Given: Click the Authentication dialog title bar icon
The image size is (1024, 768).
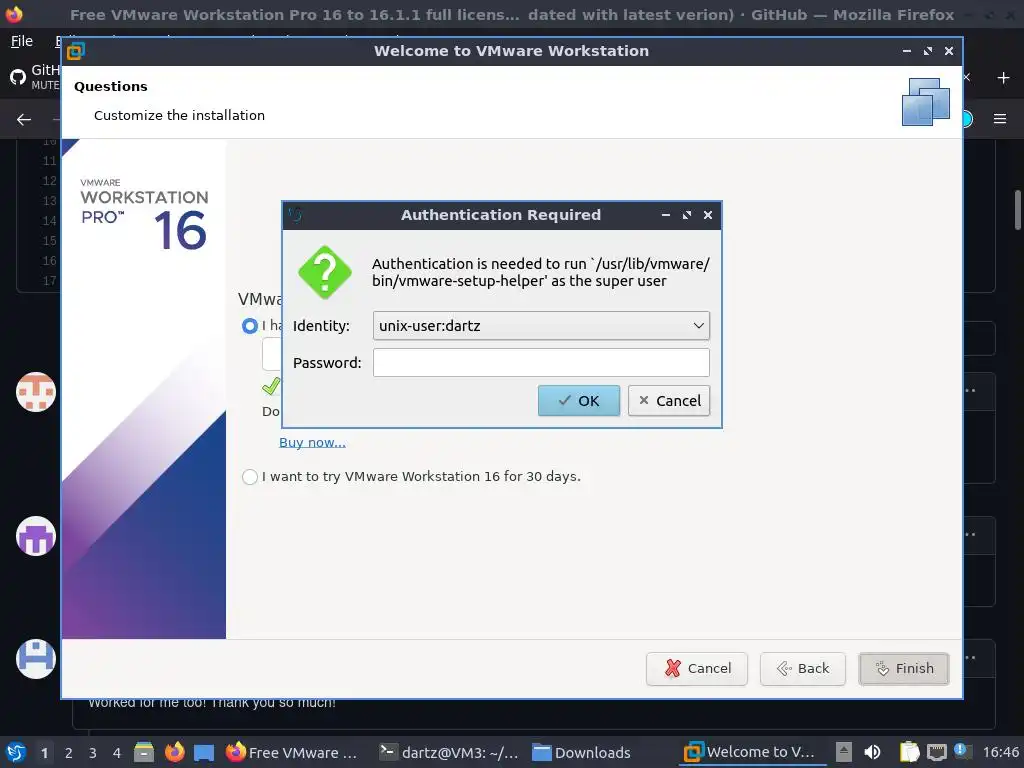Looking at the screenshot, I should (x=296, y=215).
